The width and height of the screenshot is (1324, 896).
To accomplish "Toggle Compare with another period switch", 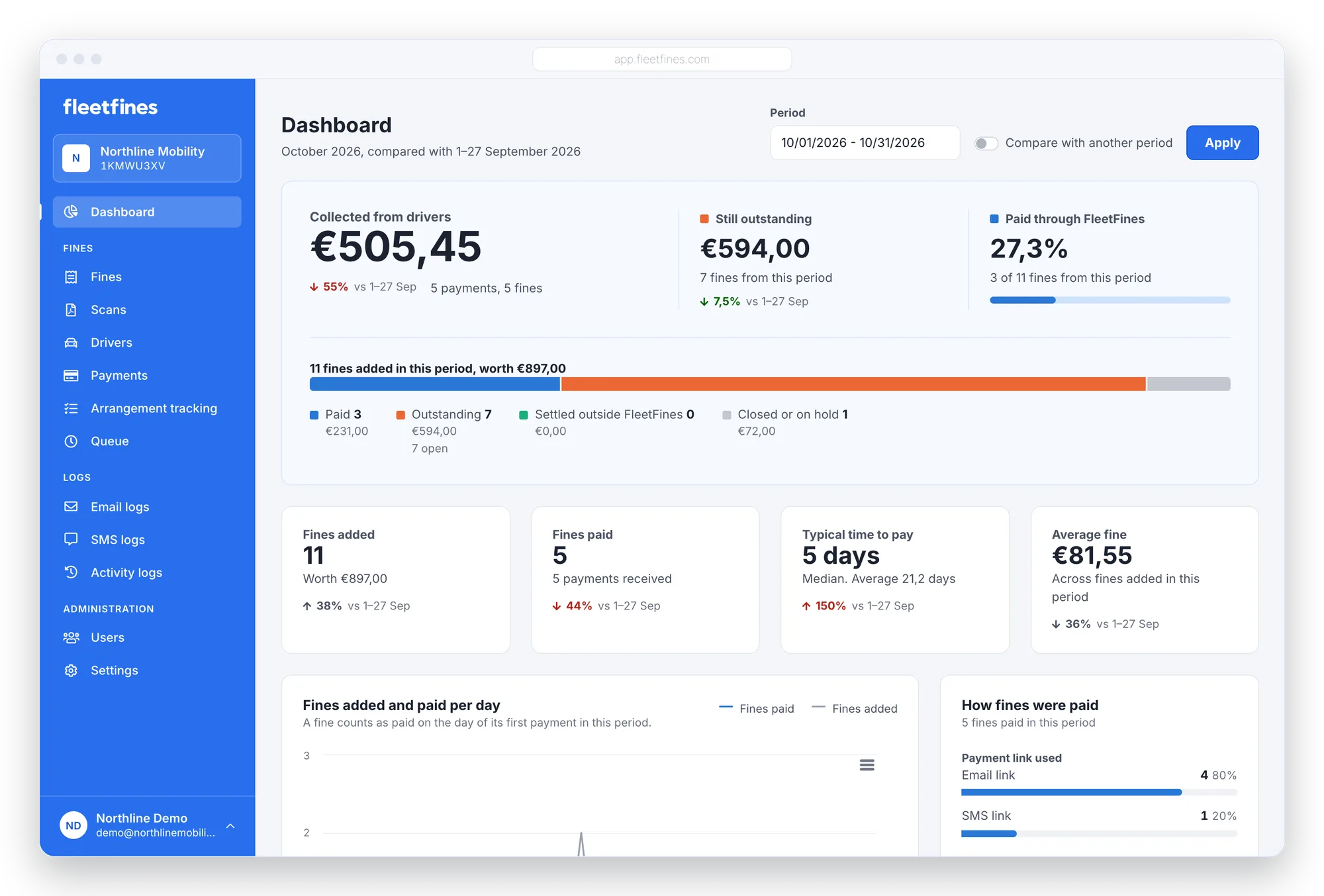I will pos(986,143).
